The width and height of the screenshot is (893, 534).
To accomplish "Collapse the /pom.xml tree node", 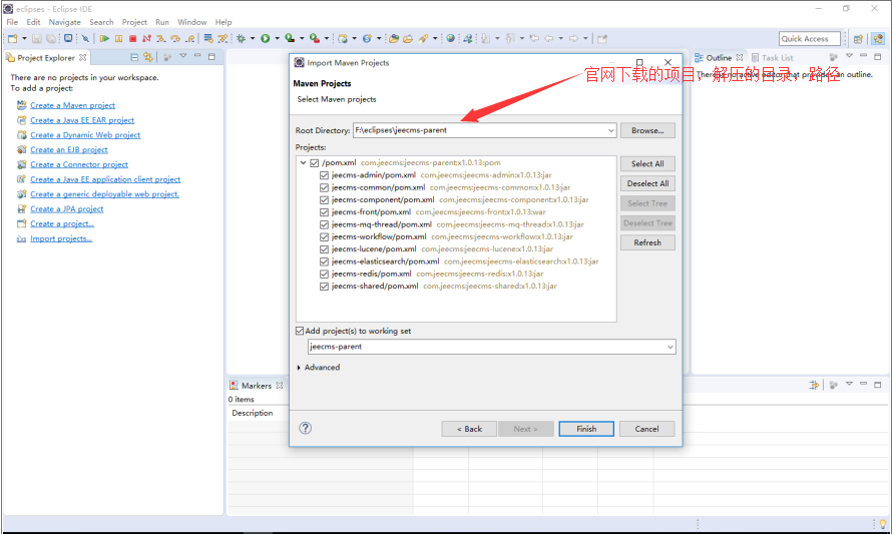I will pyautogui.click(x=304, y=163).
